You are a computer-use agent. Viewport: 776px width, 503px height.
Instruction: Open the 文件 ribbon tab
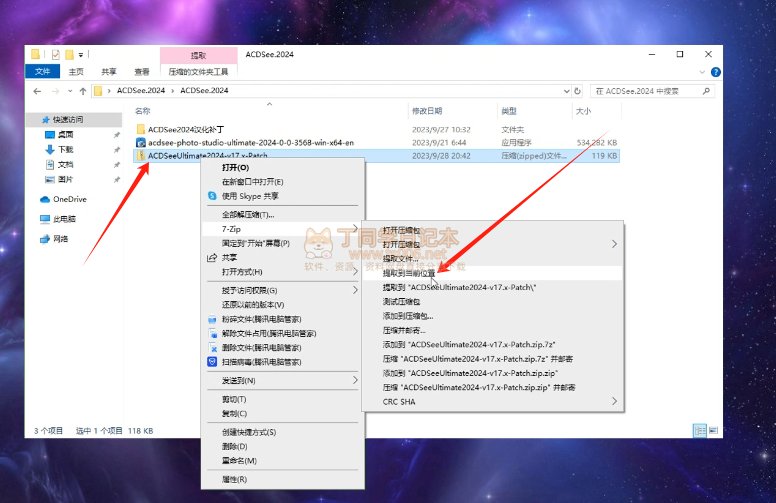[43, 72]
